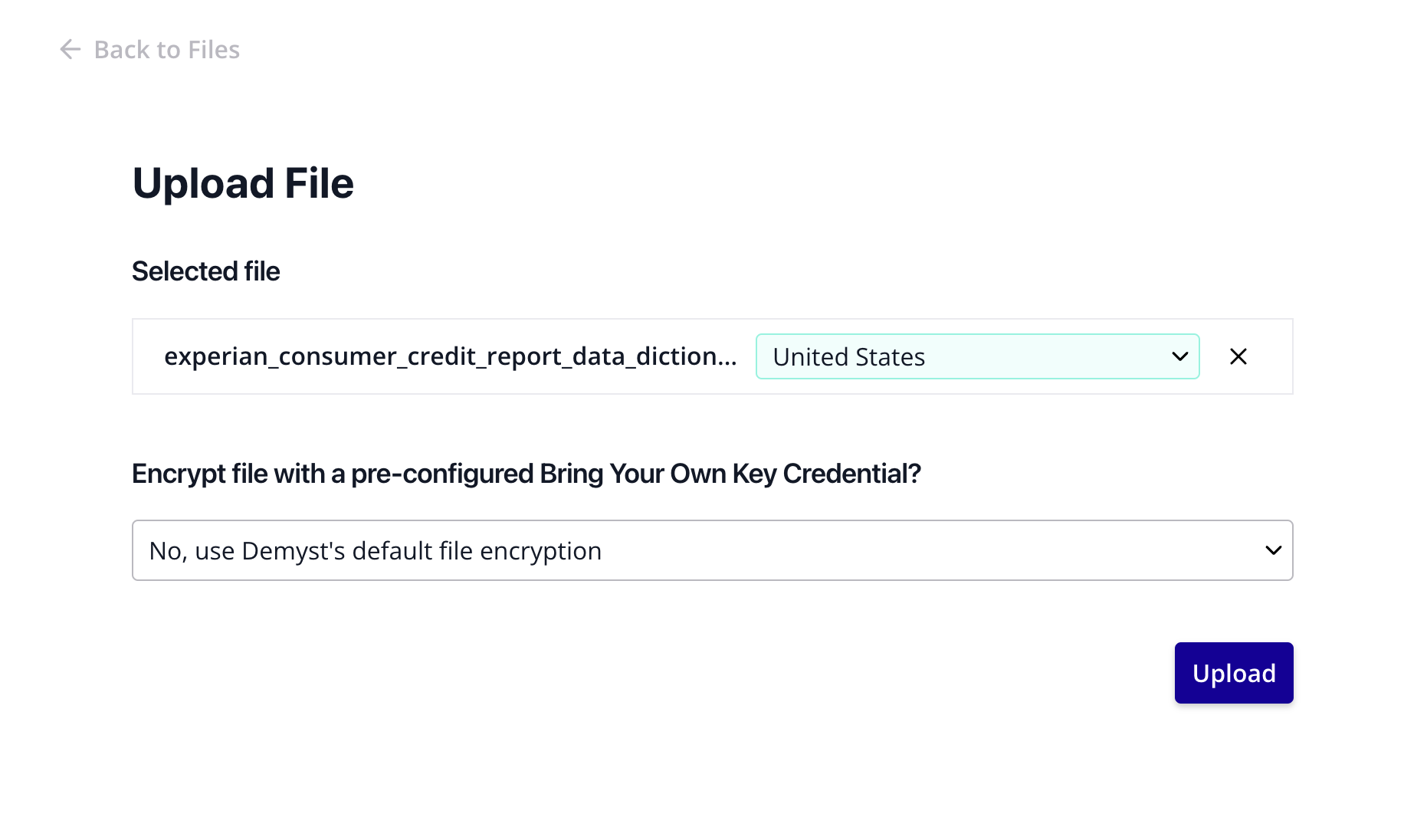Click the chevron on the encryption dropdown
The height and width of the screenshot is (840, 1427).
tap(1273, 550)
